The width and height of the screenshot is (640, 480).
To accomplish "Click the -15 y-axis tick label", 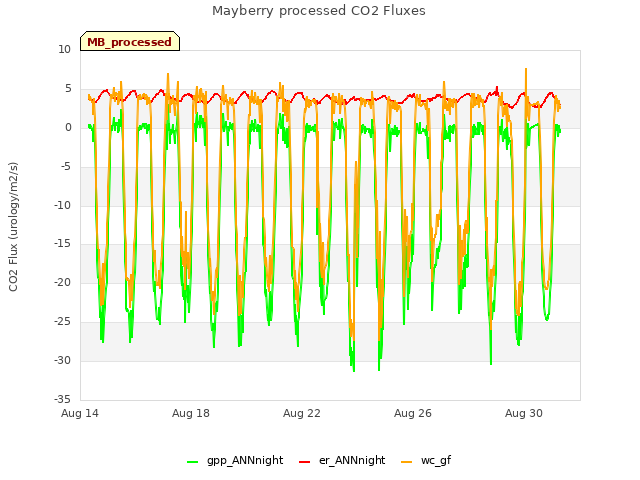I will (x=63, y=244).
